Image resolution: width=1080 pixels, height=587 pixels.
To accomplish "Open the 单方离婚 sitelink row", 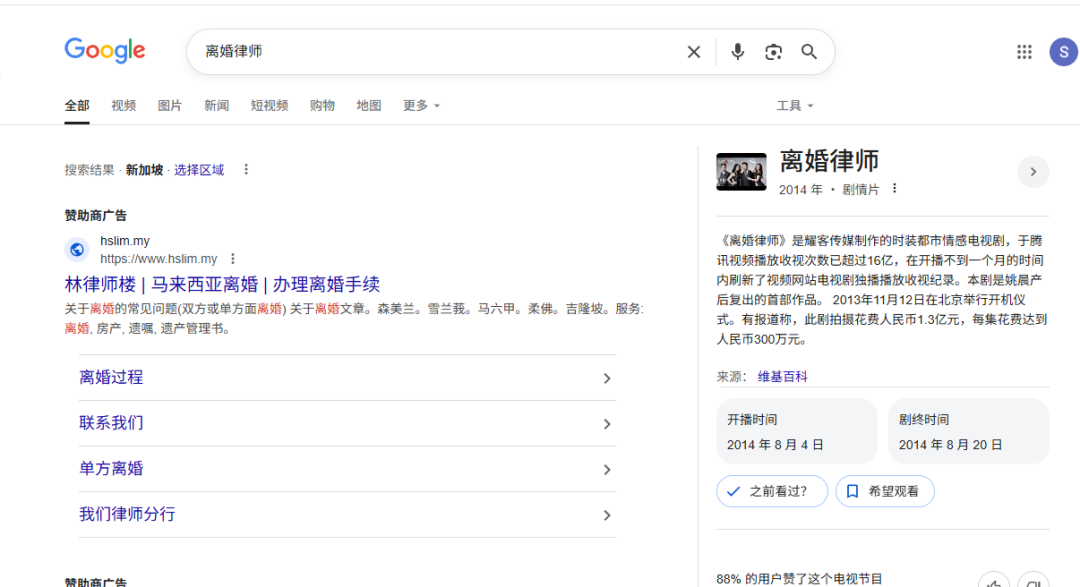I will pyautogui.click(x=347, y=469).
